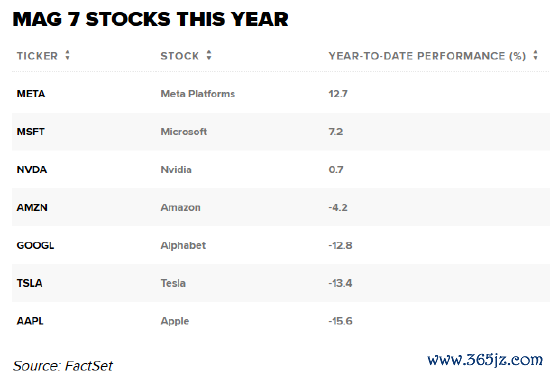Sort table by the STOCK column header

point(180,56)
